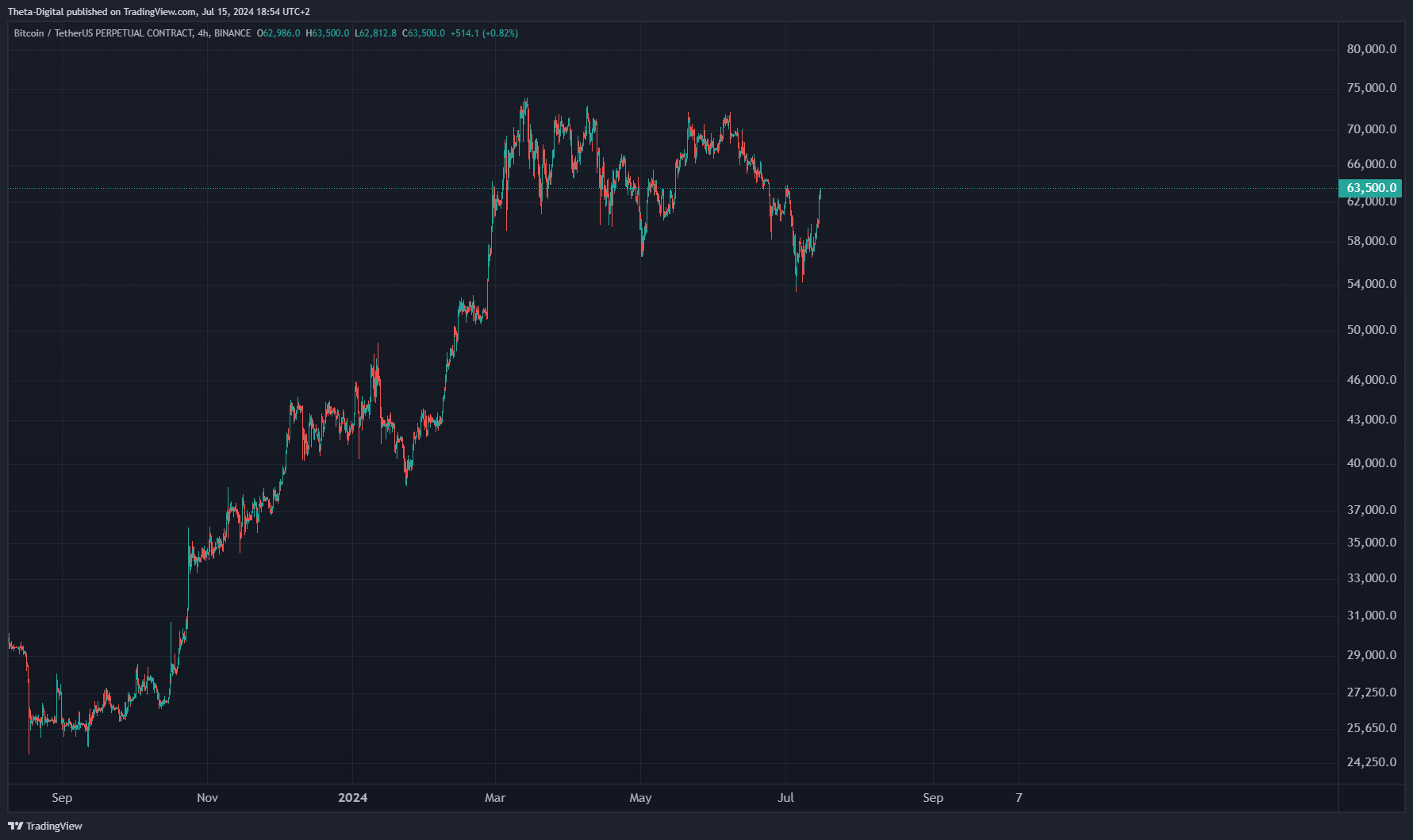Screen dimensions: 1413x840
Task: Click the Jul label on time axis
Action: tap(785, 798)
